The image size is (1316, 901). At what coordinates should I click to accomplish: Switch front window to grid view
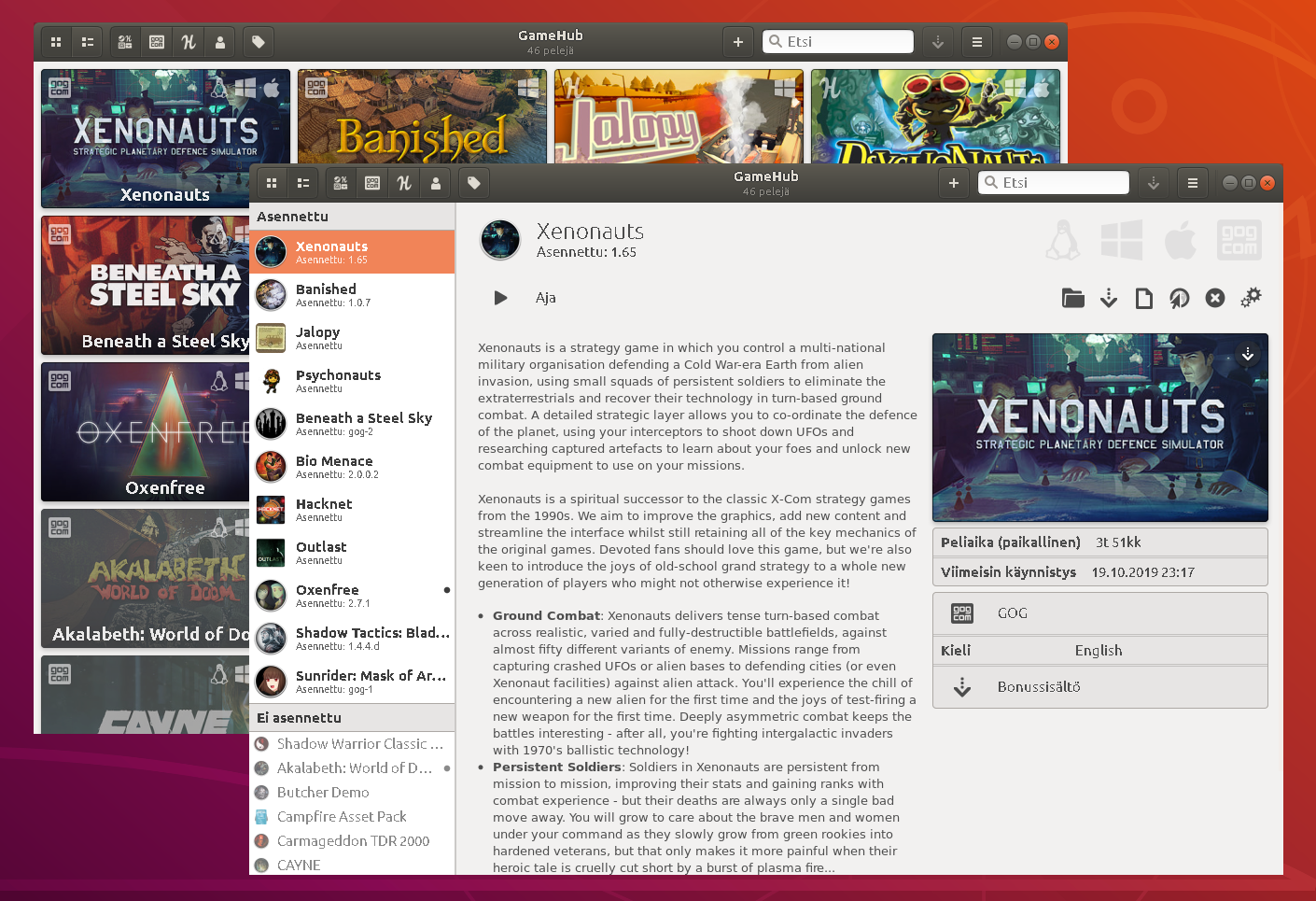272,183
